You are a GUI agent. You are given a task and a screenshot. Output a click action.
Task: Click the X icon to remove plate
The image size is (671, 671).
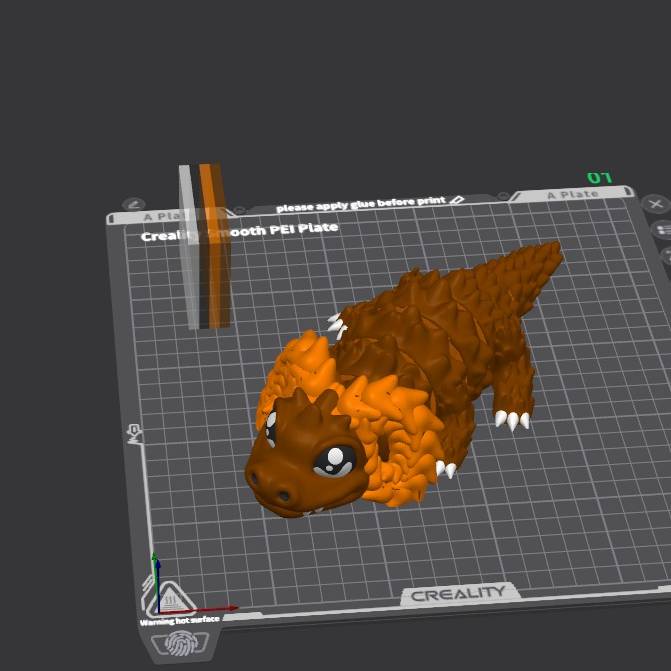(x=656, y=204)
